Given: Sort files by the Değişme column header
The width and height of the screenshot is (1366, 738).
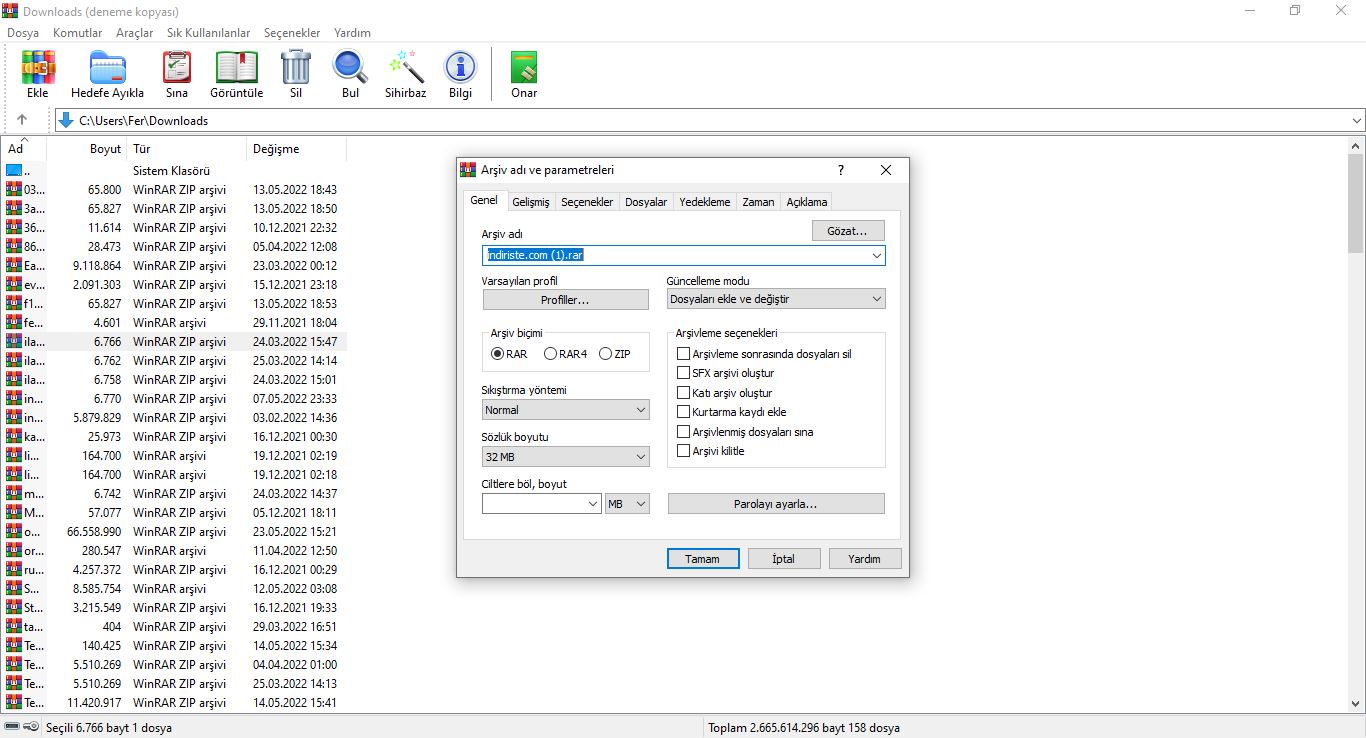Looking at the screenshot, I should point(296,149).
